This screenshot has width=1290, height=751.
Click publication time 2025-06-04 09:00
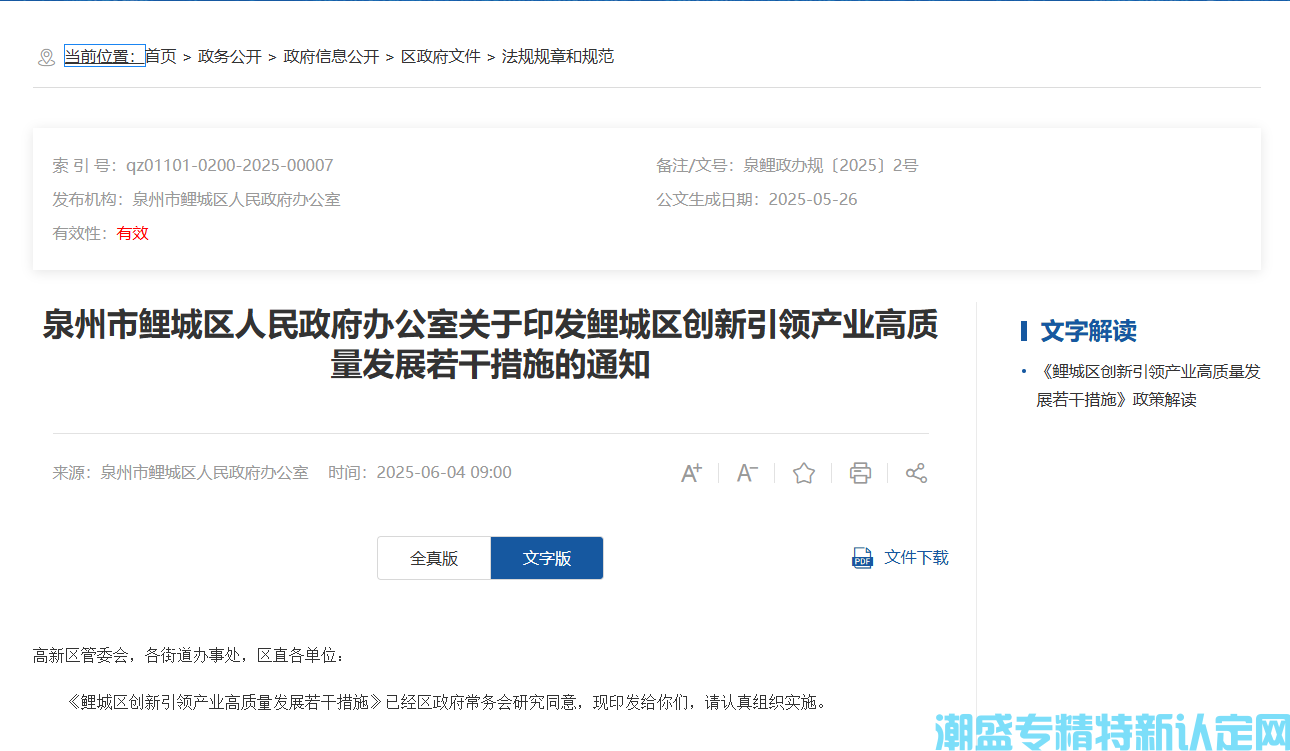443,473
